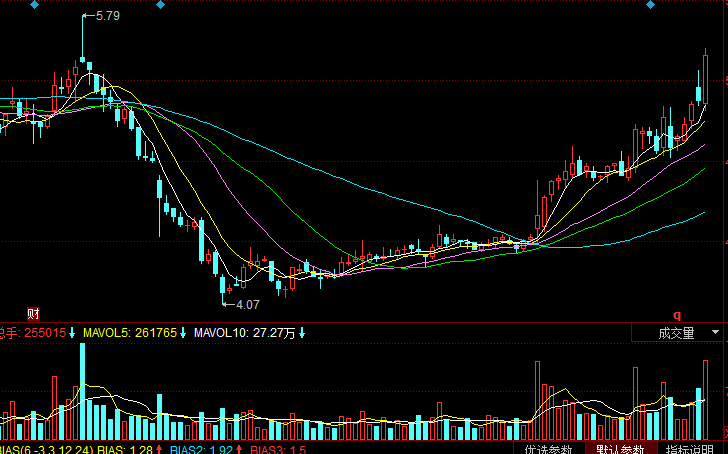Select the 总手: 255015 volume readout
The width and height of the screenshot is (728, 454).
33,333
